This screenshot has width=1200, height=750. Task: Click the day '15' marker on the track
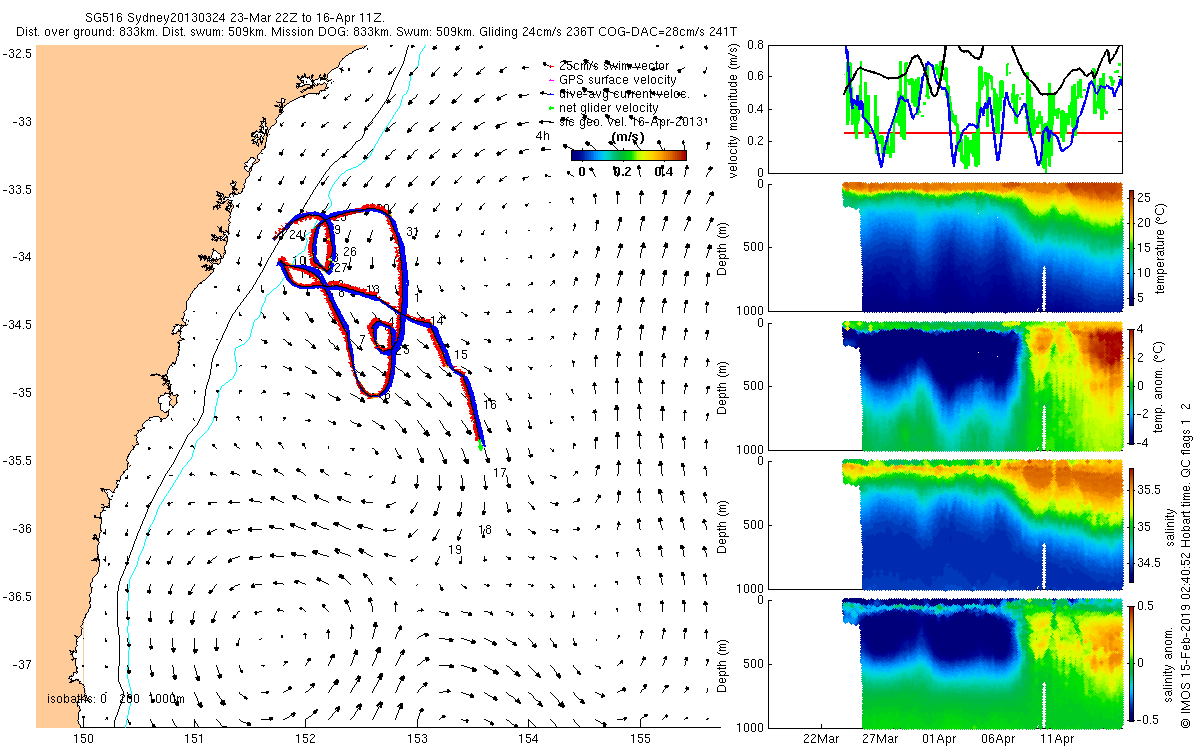pyautogui.click(x=461, y=355)
